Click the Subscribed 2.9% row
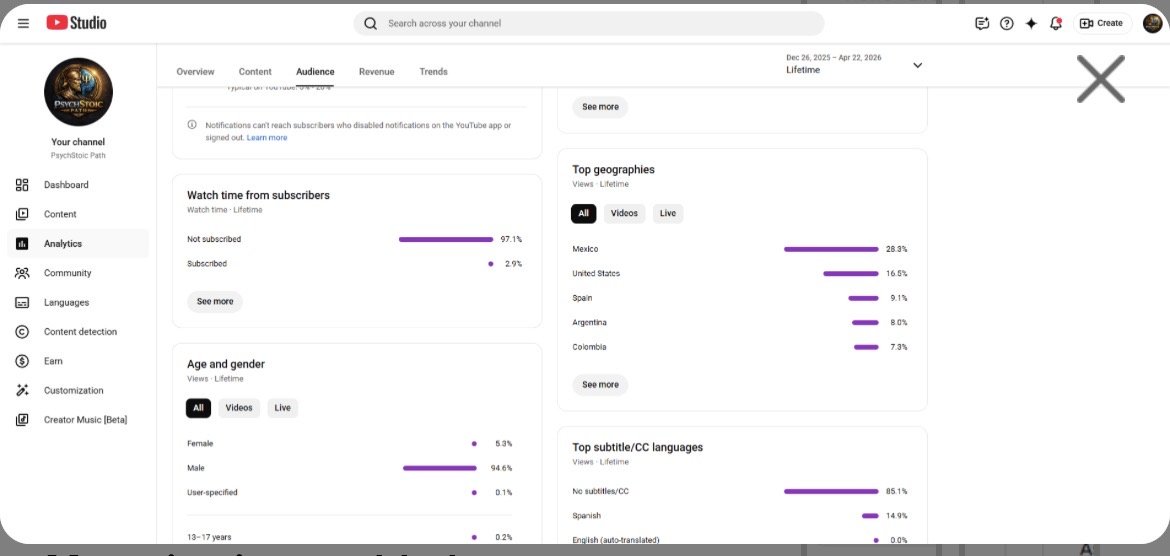The width and height of the screenshot is (1170, 556). pyautogui.click(x=354, y=263)
